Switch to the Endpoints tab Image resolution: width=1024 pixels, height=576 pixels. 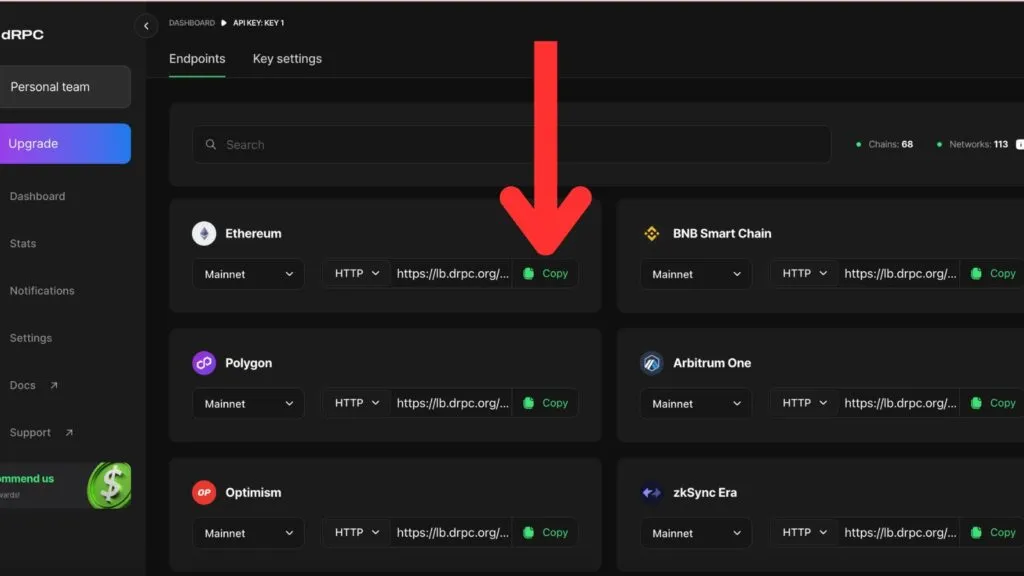click(197, 59)
